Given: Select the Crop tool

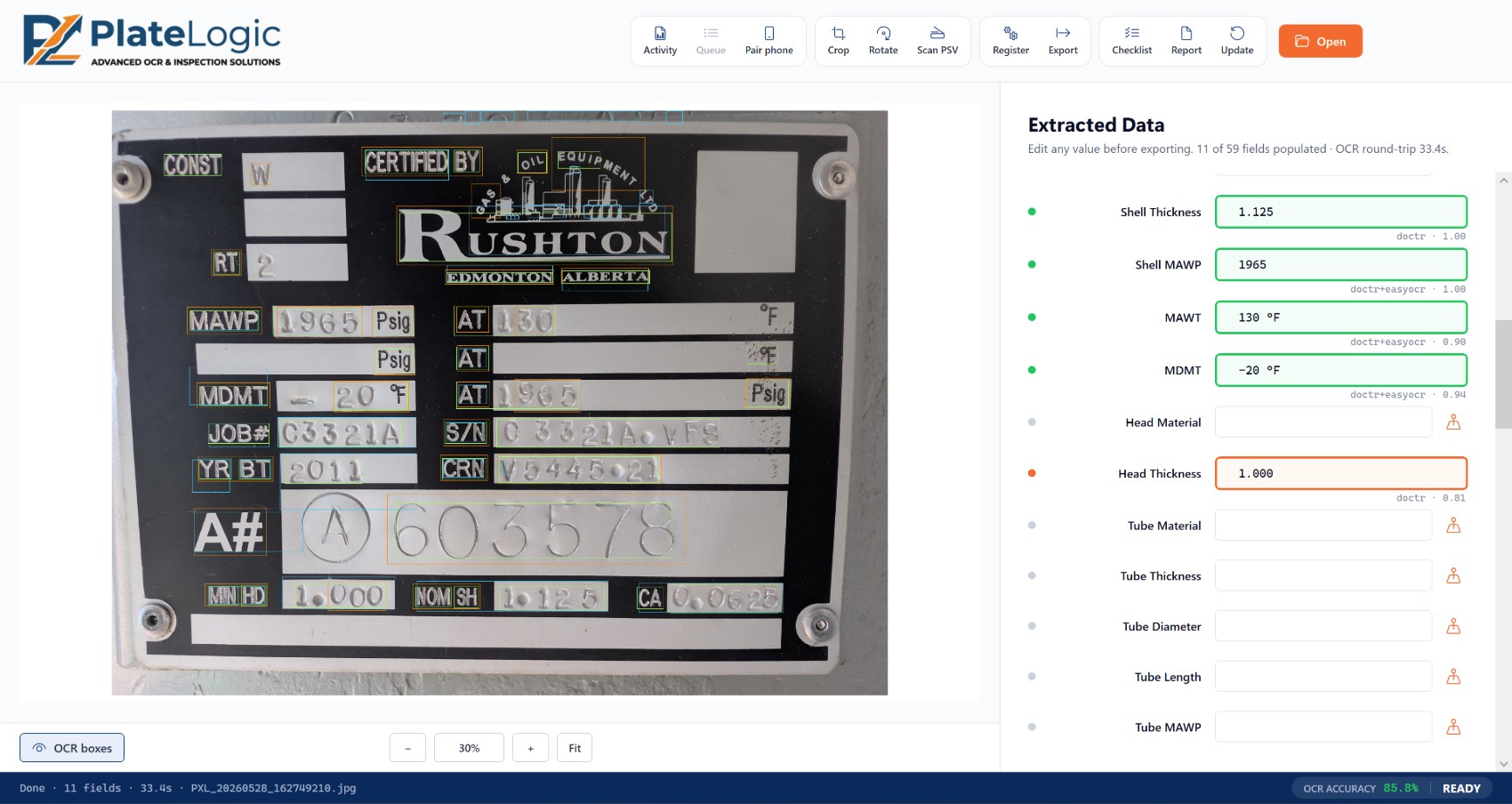Looking at the screenshot, I should coord(838,41).
